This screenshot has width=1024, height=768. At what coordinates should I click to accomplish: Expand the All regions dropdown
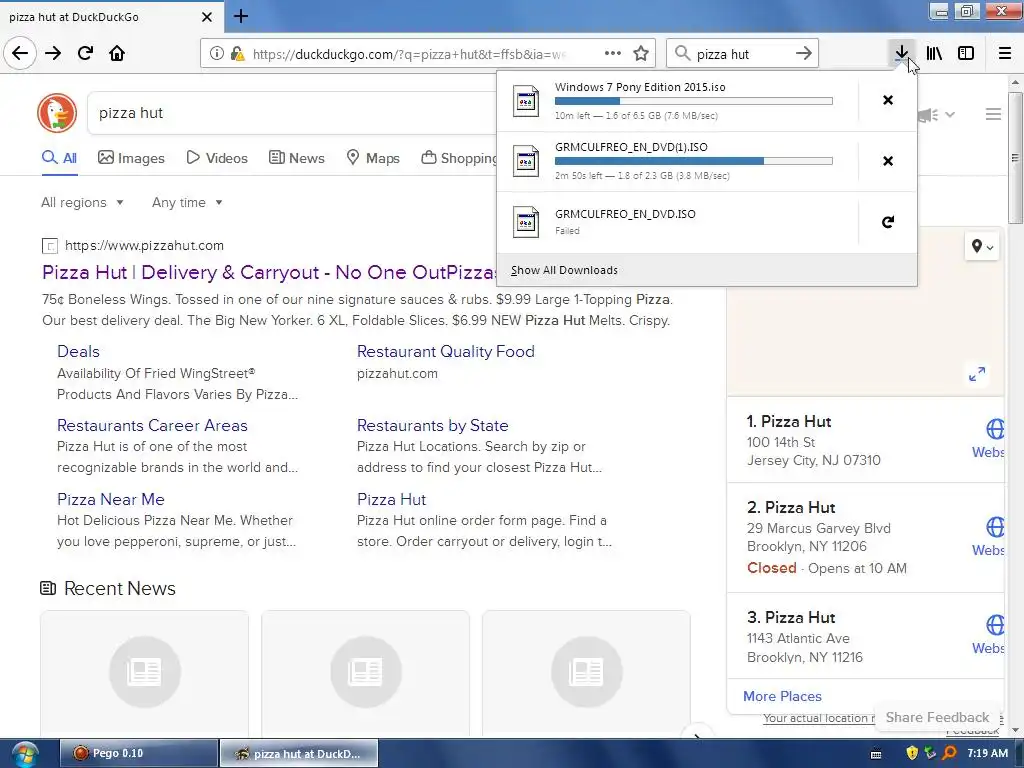coord(82,202)
